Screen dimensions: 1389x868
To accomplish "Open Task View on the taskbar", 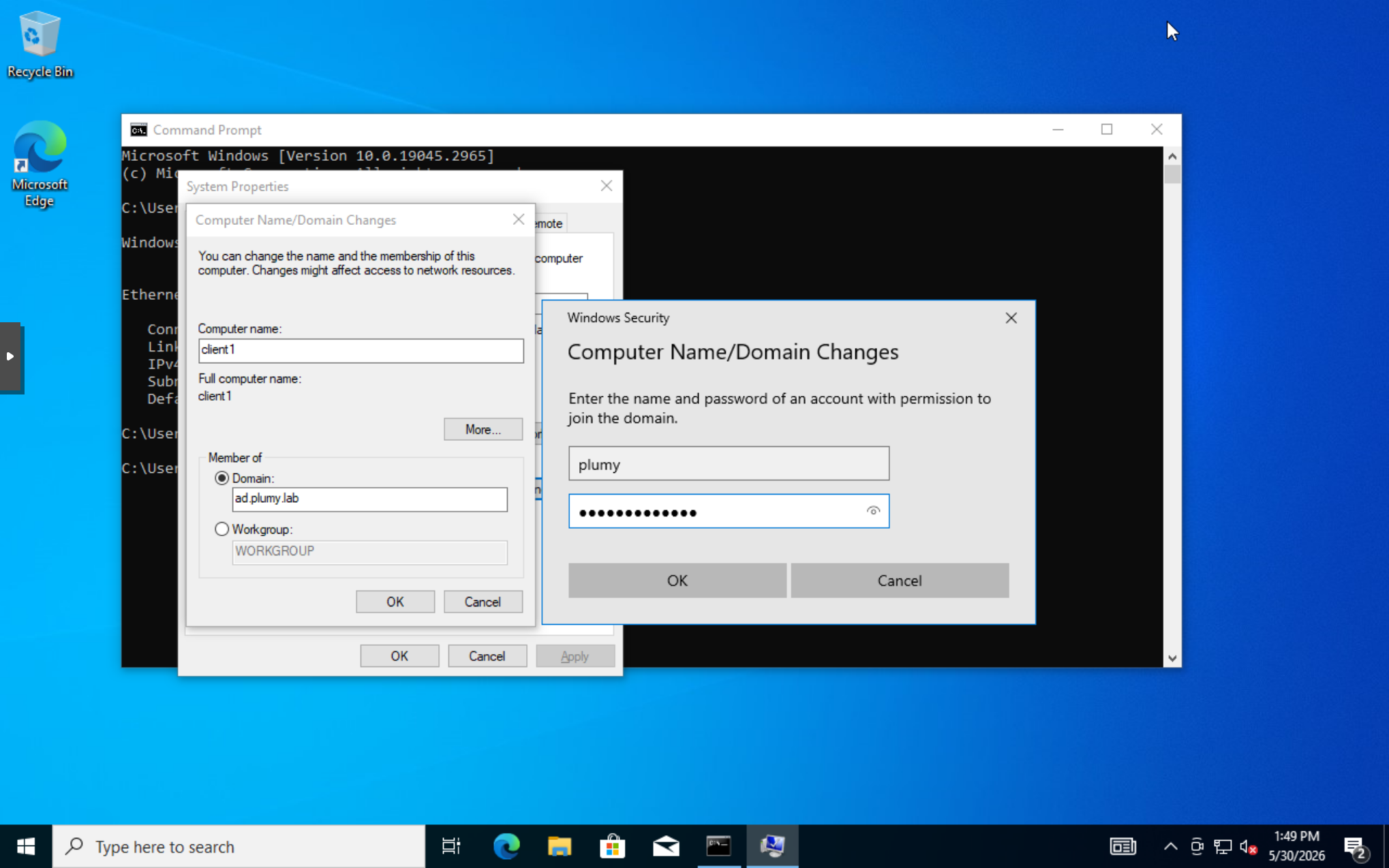I will click(x=451, y=846).
